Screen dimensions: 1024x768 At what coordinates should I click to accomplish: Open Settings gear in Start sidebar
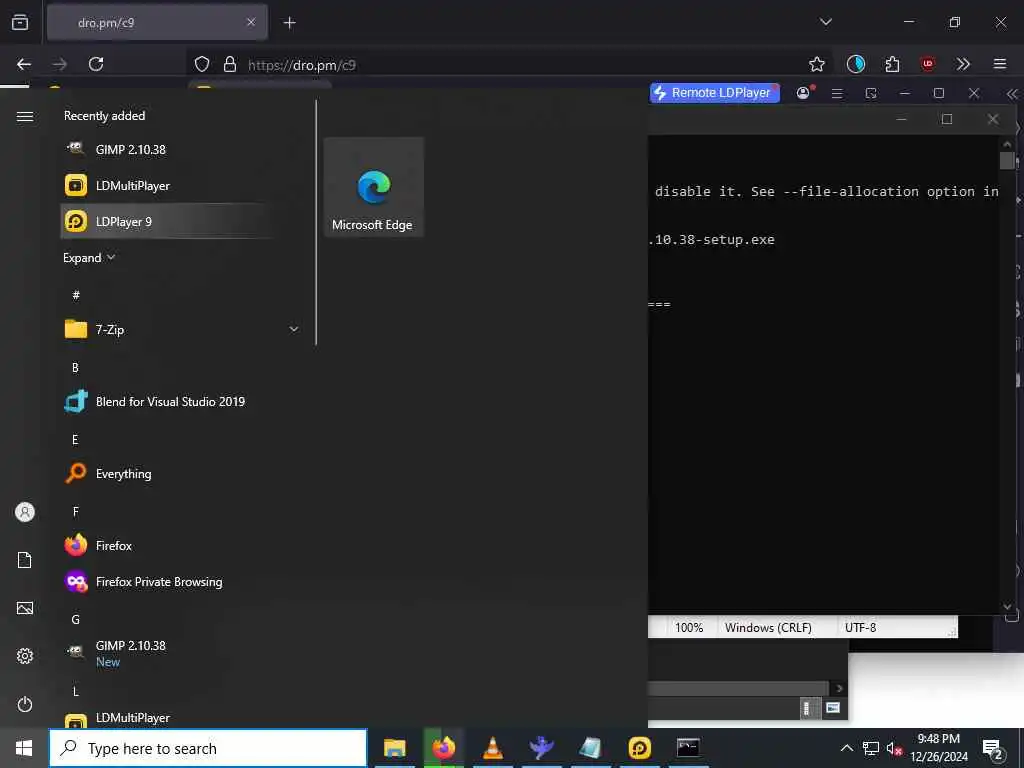[25, 656]
